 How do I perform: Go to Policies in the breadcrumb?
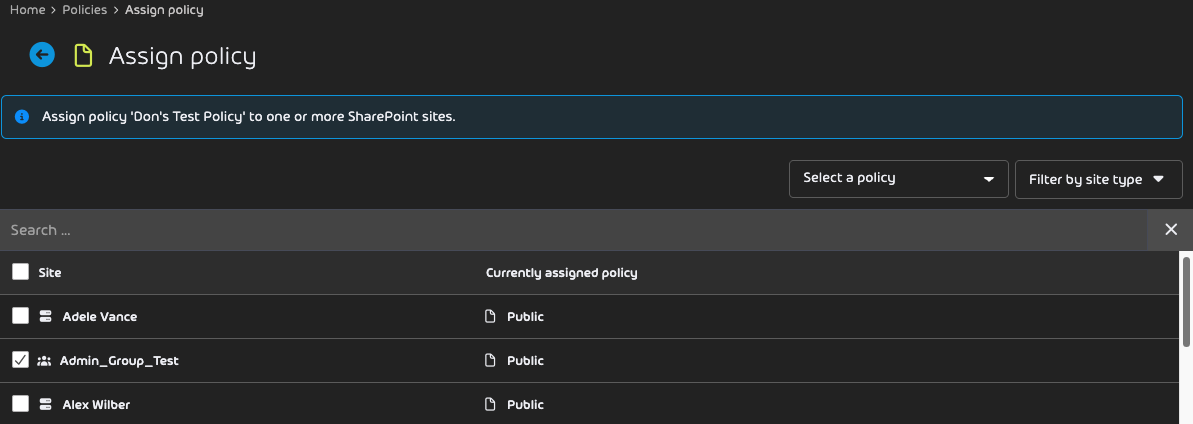(x=84, y=10)
